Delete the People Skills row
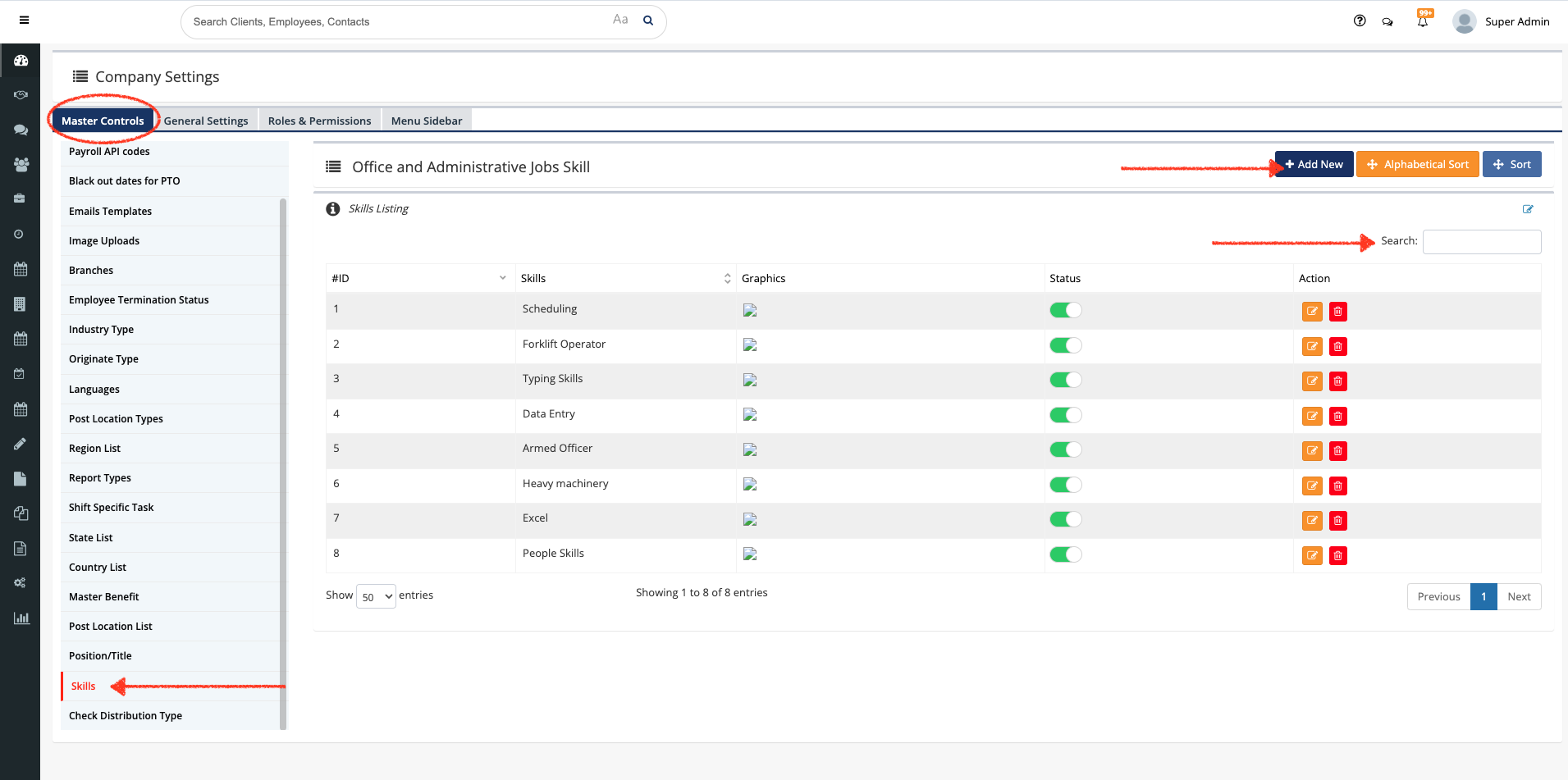Viewport: 1568px width, 780px height. click(x=1337, y=556)
